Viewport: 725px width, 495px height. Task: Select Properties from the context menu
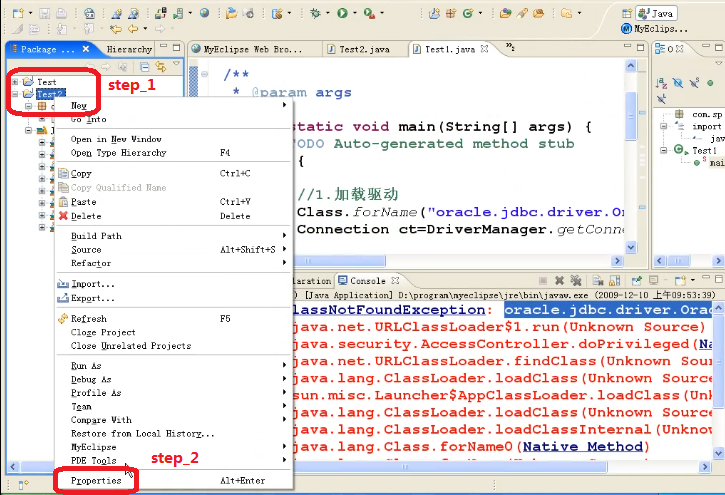point(96,481)
